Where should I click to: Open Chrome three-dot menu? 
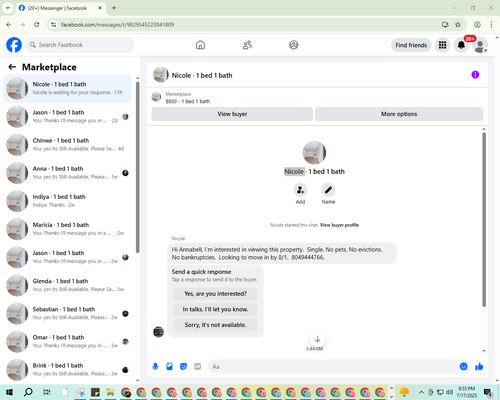(x=491, y=25)
